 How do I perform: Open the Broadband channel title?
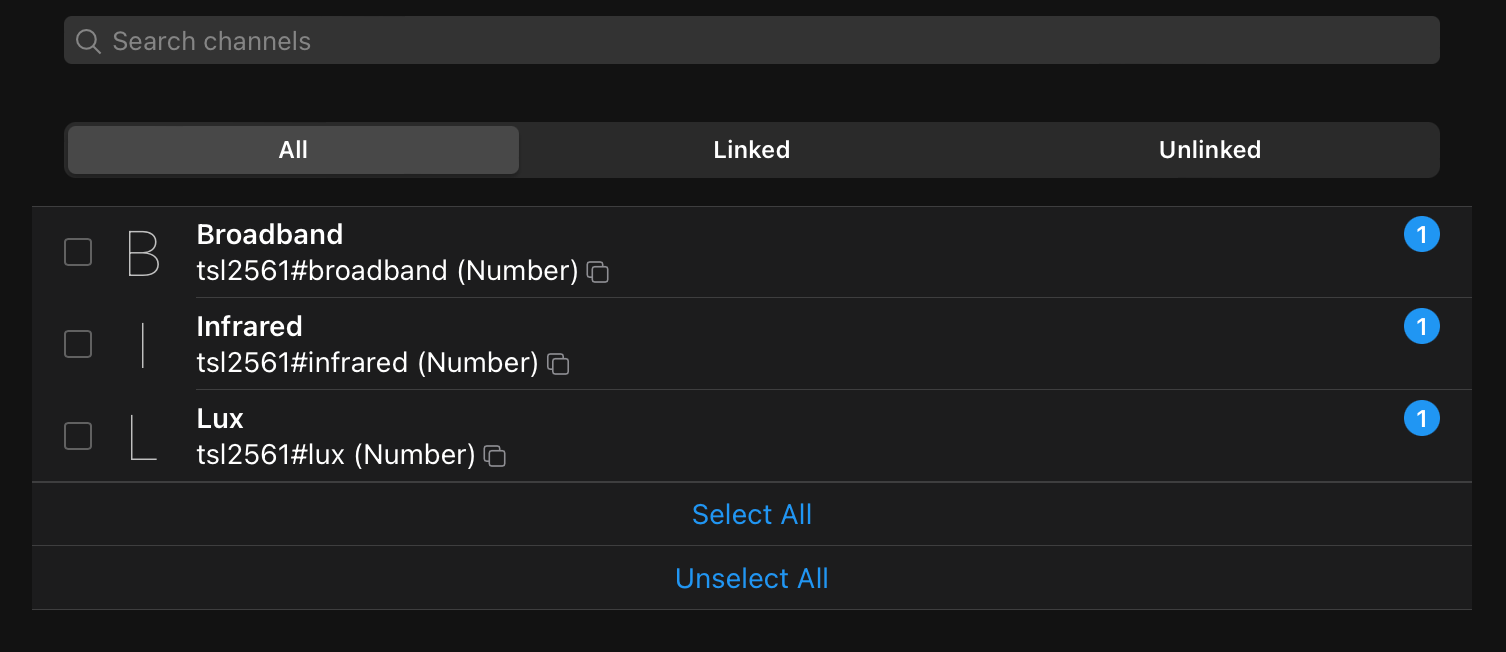pyautogui.click(x=270, y=235)
